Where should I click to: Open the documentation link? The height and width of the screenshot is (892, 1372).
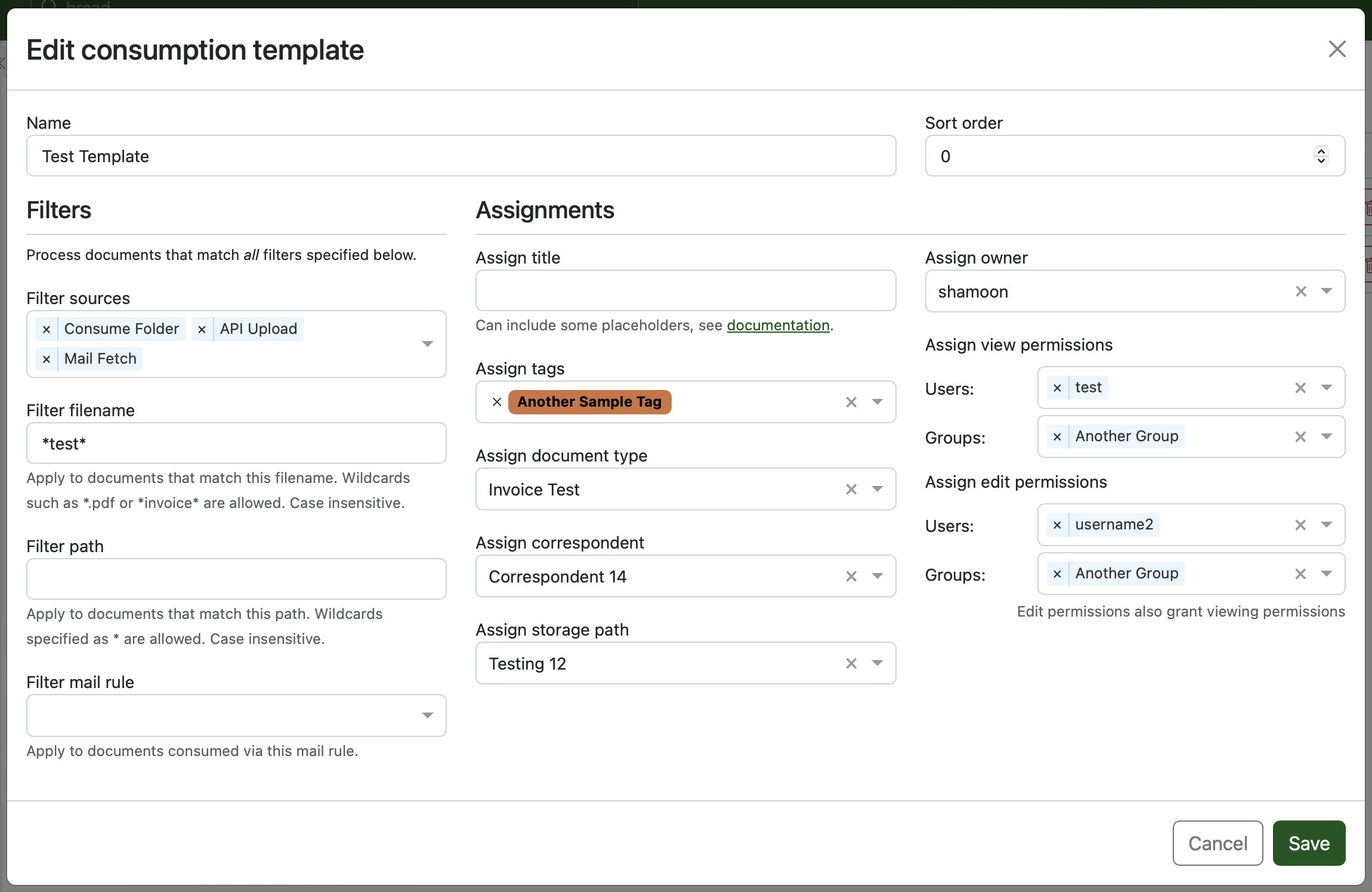[x=778, y=326]
